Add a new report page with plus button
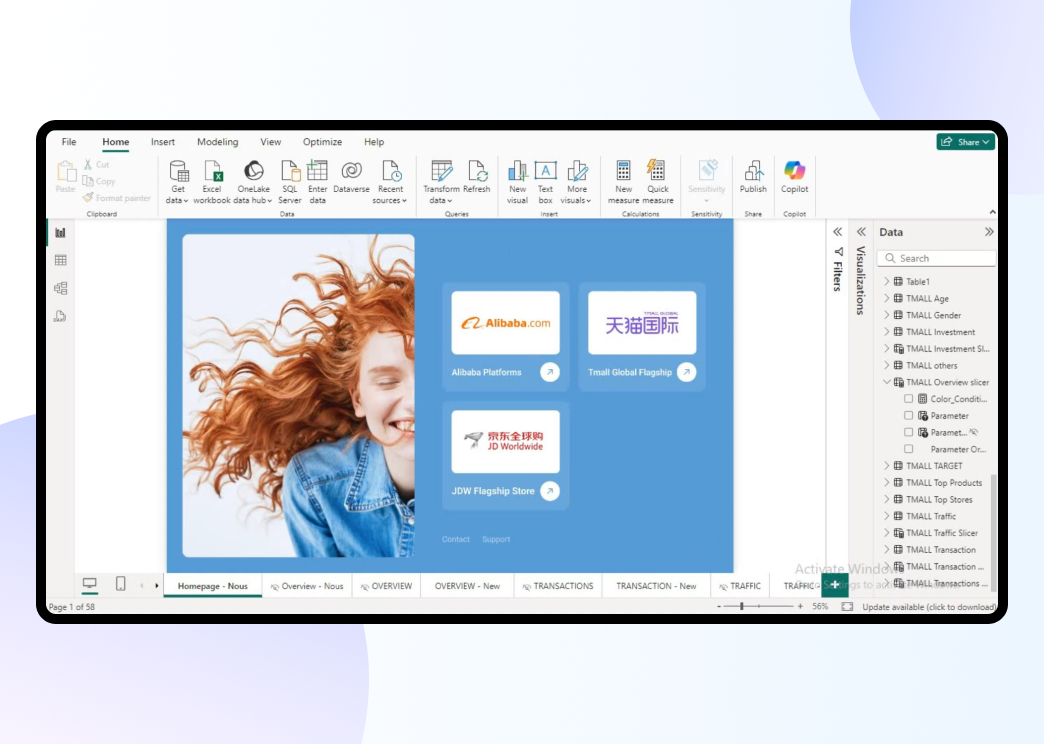 [835, 585]
